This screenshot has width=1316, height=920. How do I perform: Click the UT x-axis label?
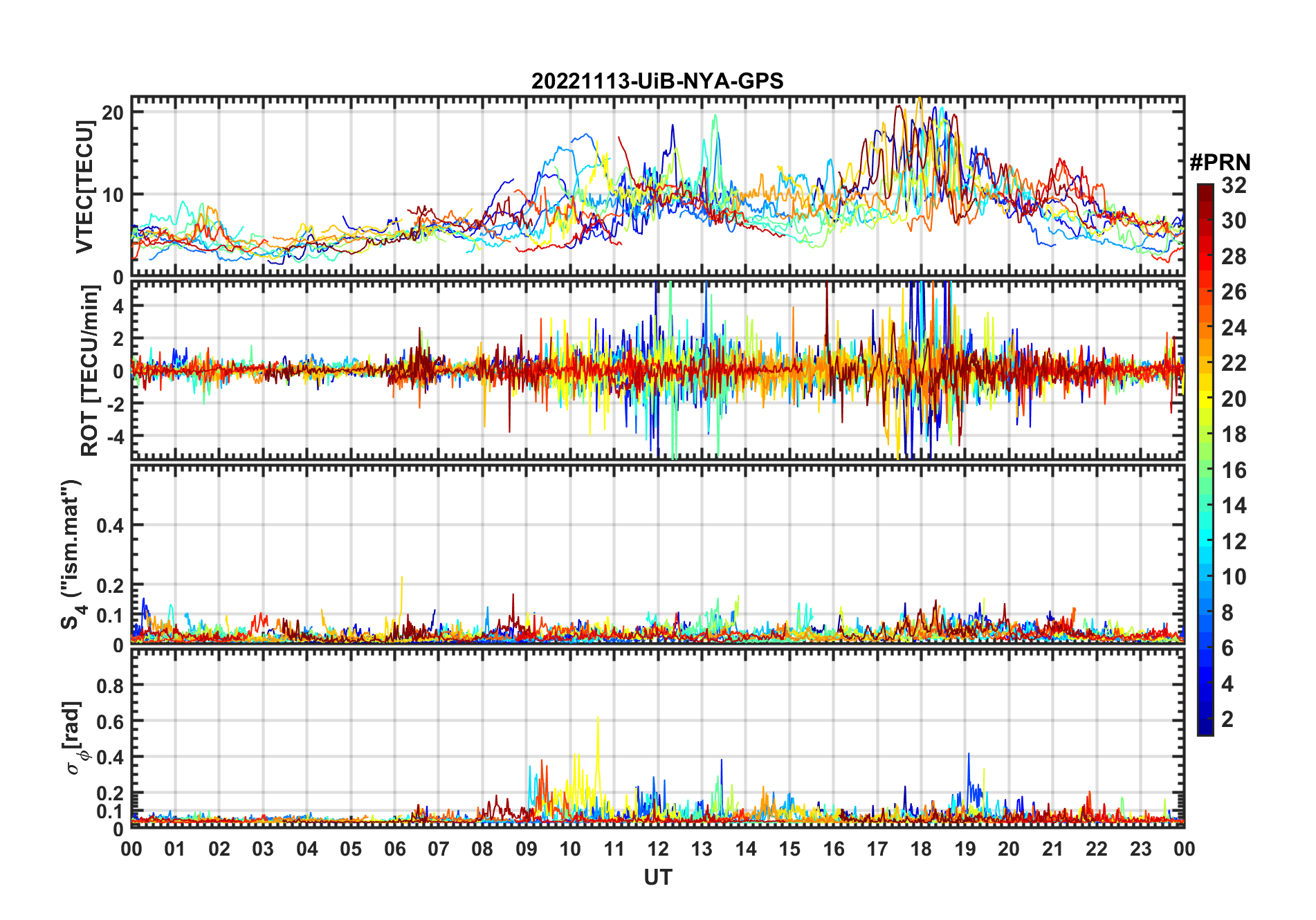click(657, 877)
